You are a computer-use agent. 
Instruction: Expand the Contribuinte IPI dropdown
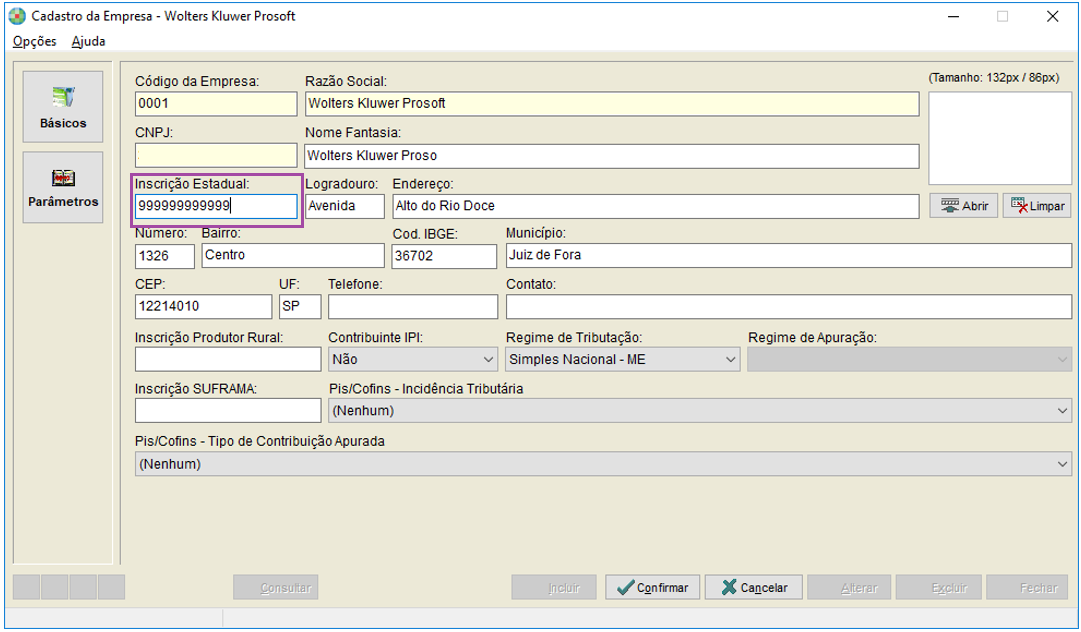(412, 359)
